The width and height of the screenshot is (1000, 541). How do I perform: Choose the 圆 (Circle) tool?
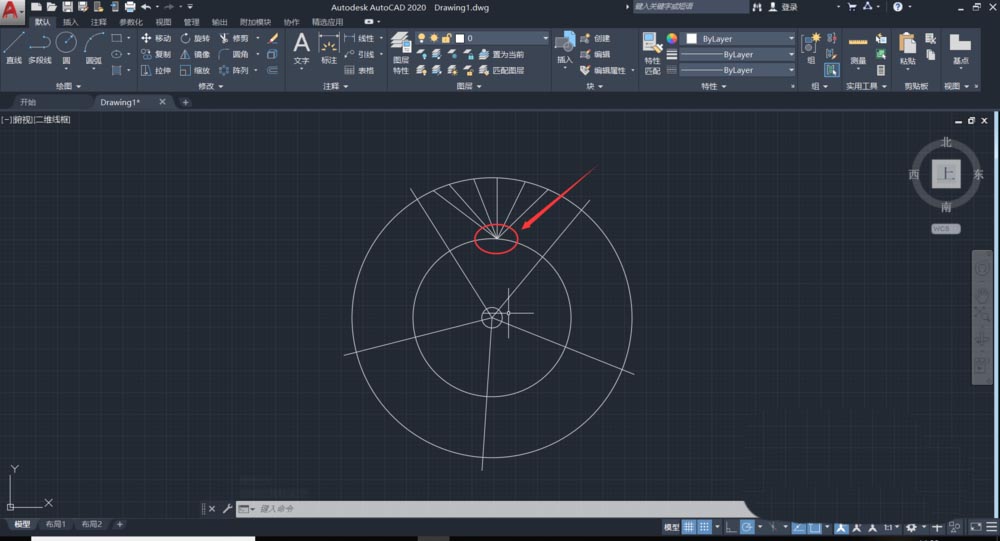(x=66, y=47)
